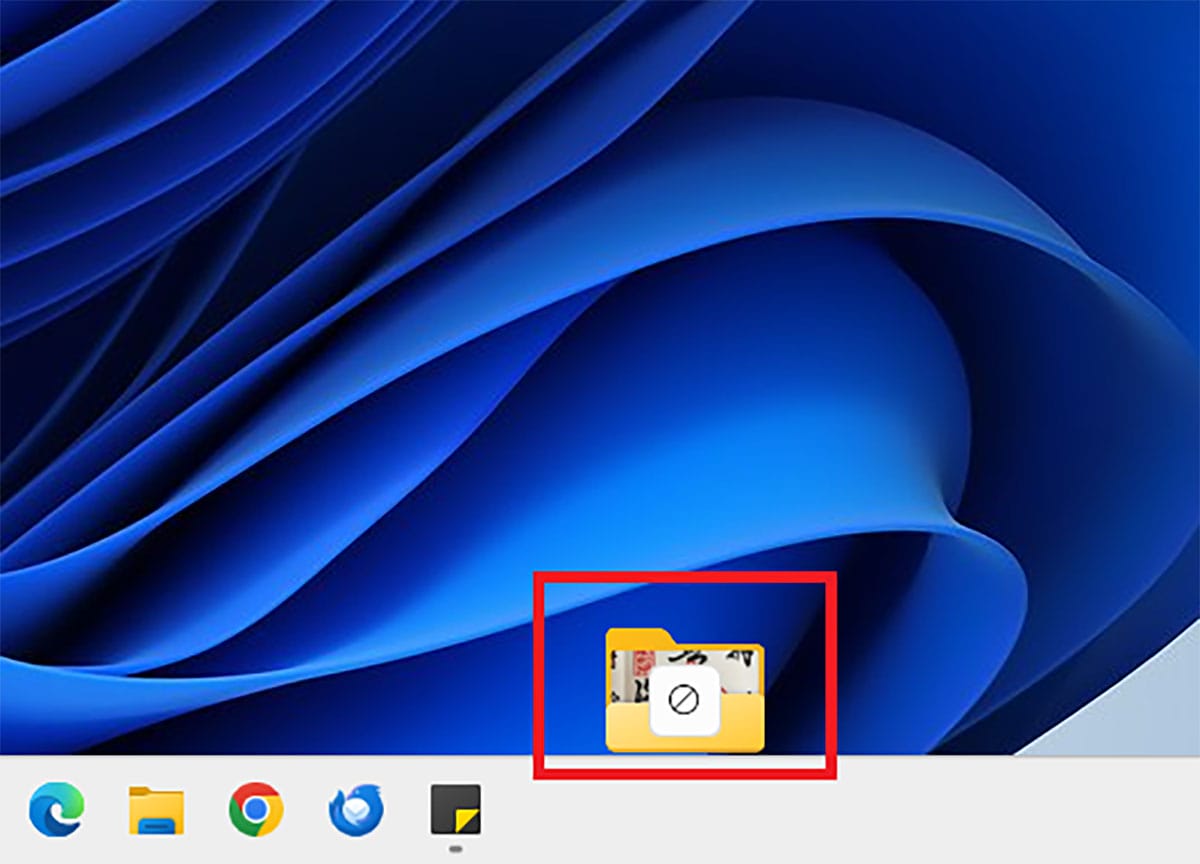Open the Sticky Notes app on the taskbar

pyautogui.click(x=455, y=810)
